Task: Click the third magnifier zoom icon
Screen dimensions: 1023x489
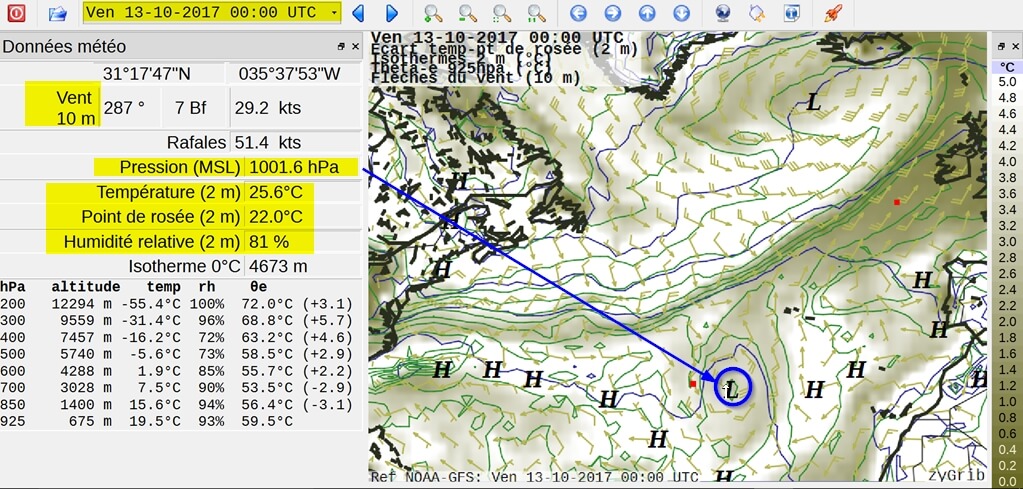Action: click(x=502, y=12)
